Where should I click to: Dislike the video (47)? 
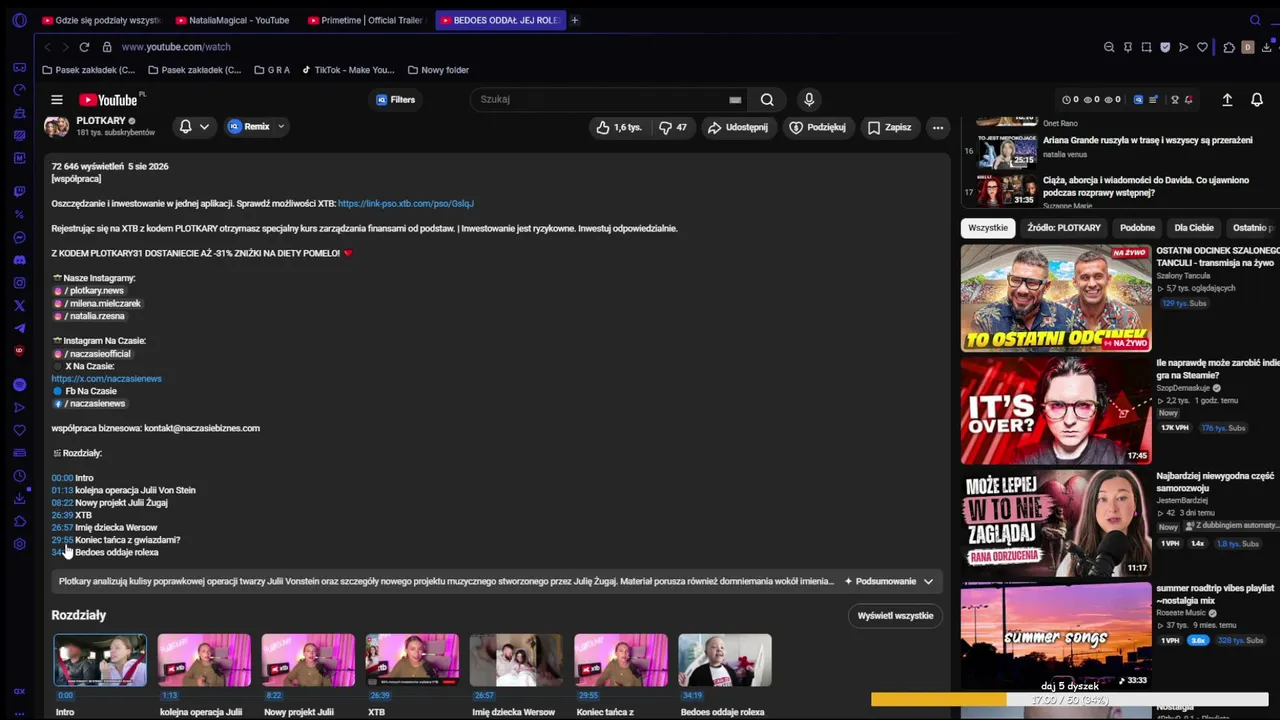tap(673, 128)
